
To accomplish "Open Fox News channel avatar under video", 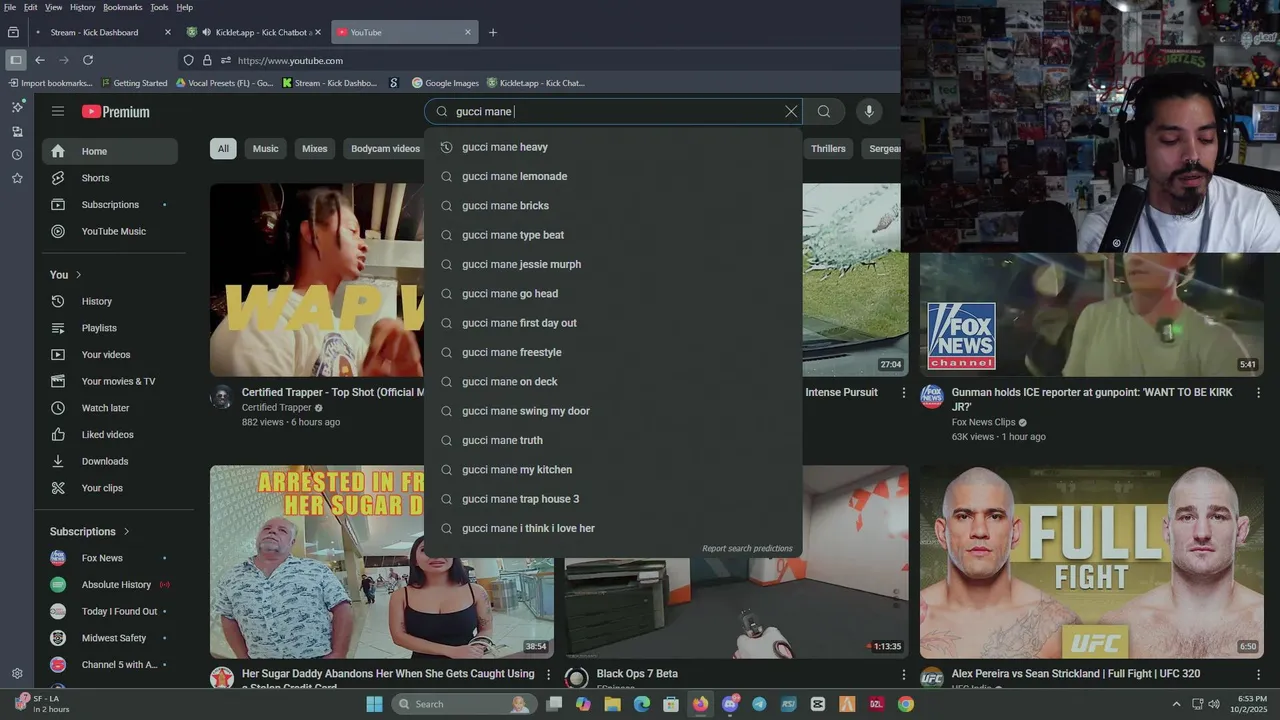I will (x=932, y=397).
